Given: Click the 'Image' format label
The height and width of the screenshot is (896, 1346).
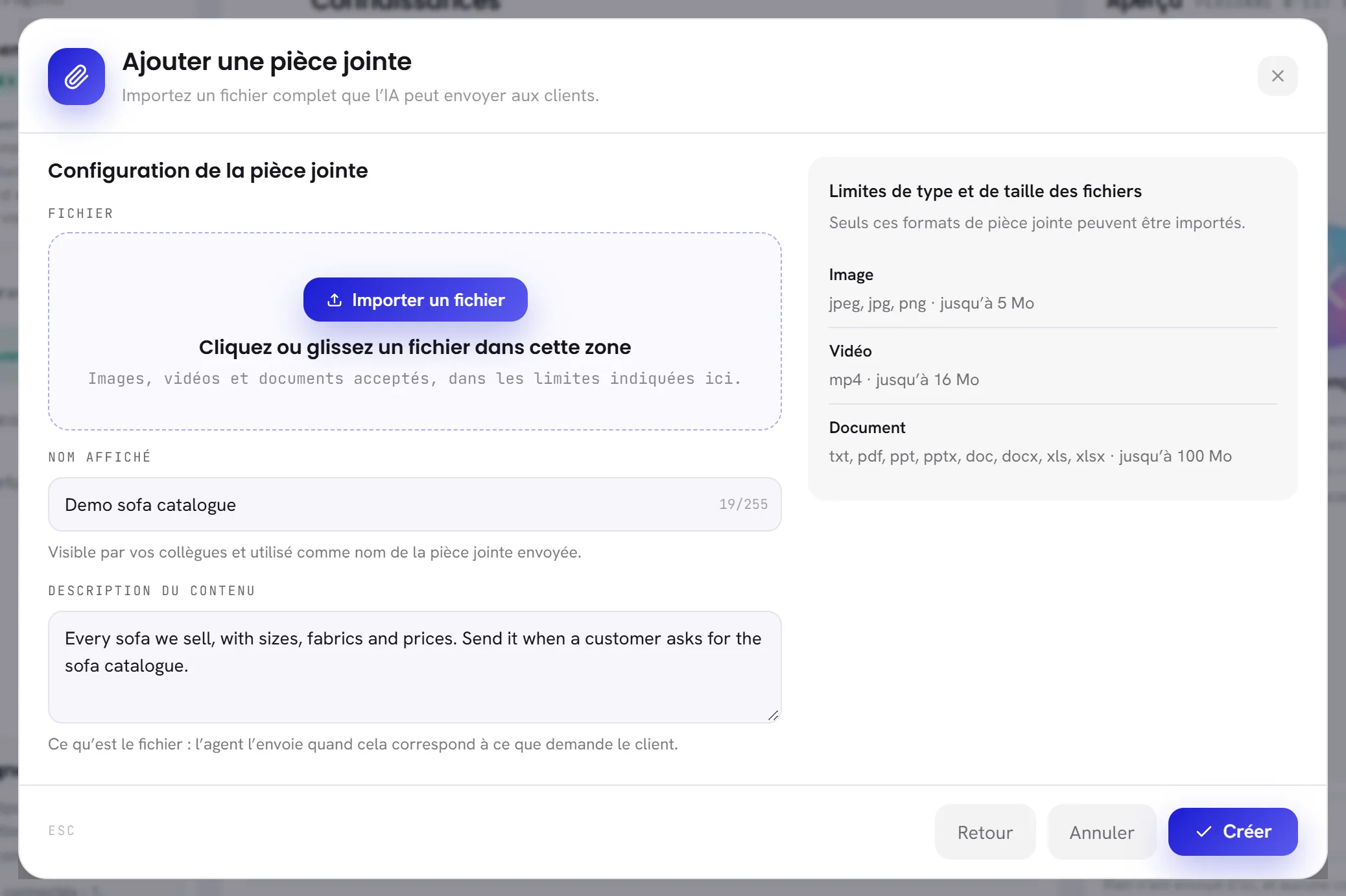Looking at the screenshot, I should (851, 274).
